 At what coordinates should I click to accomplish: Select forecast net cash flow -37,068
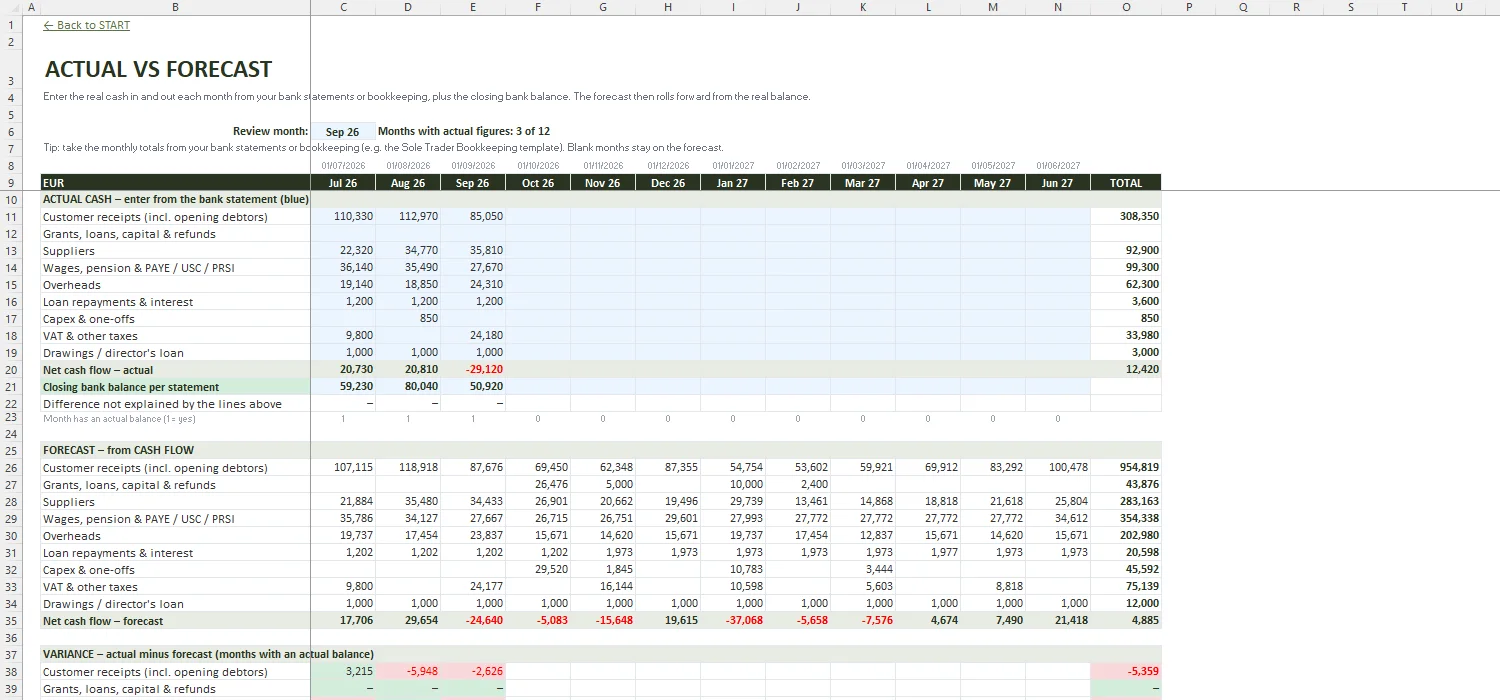pos(733,621)
